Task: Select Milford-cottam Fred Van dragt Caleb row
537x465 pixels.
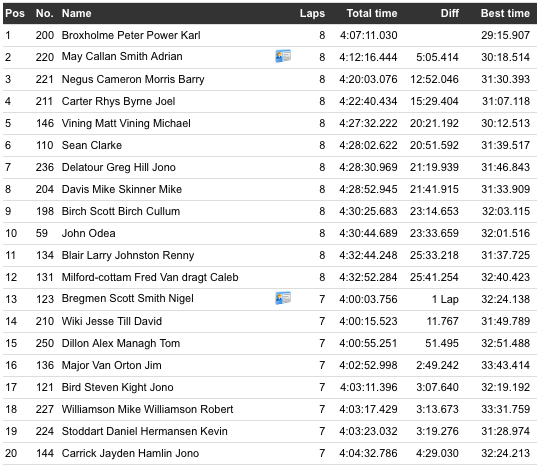Action: click(x=270, y=277)
